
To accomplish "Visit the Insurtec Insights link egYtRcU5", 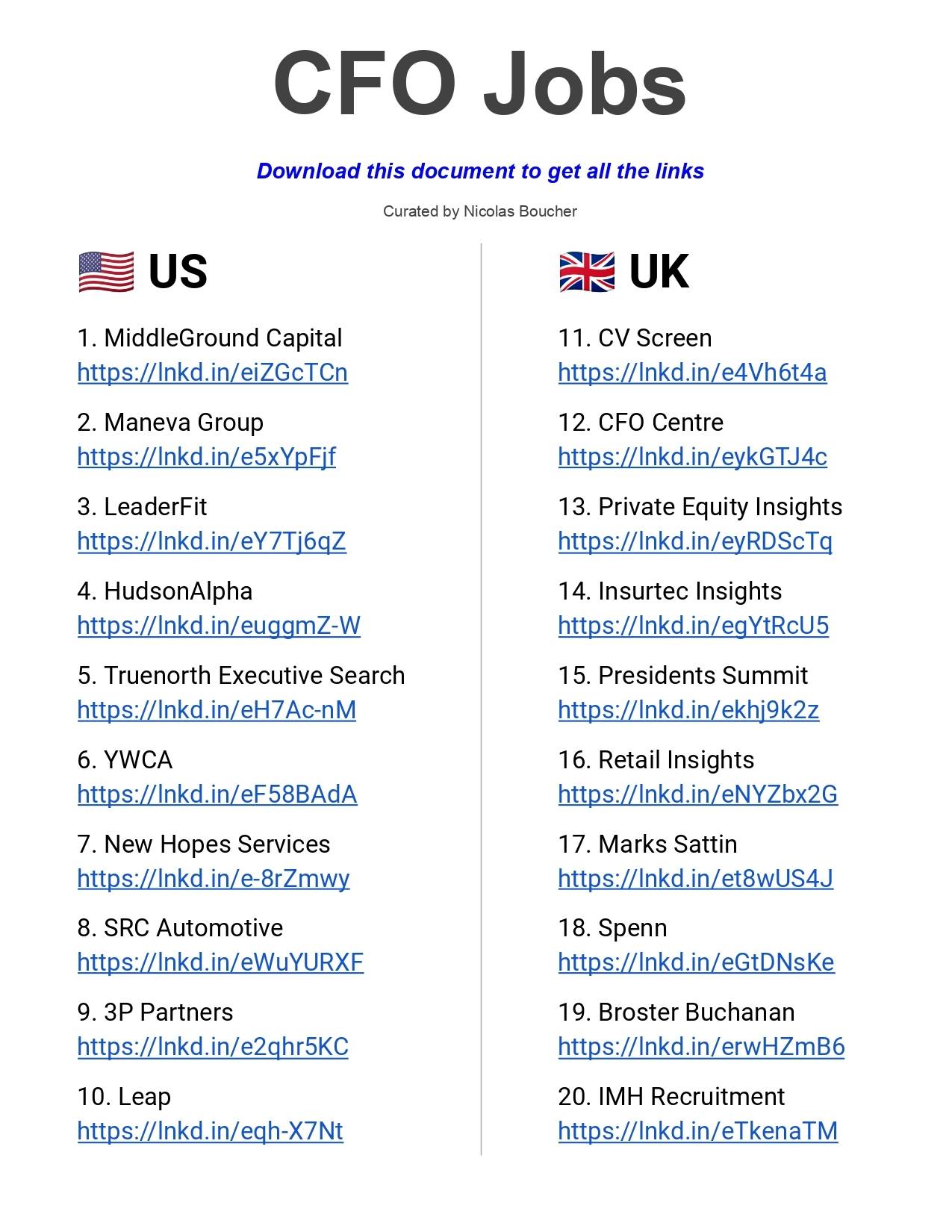I will 694,625.
